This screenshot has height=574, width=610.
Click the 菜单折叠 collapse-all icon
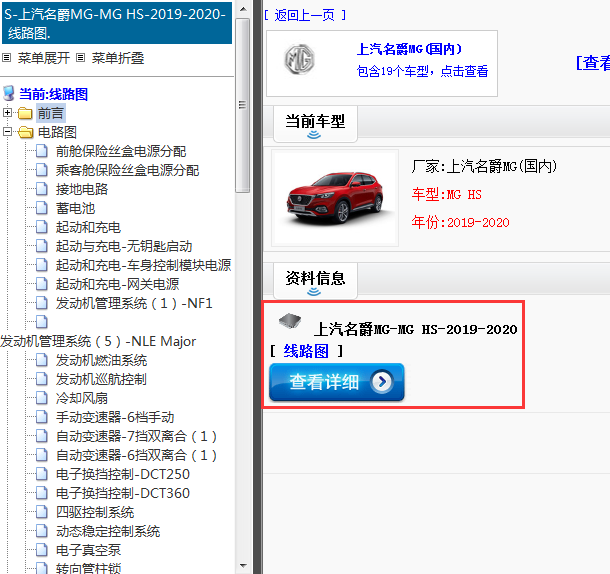pyautogui.click(x=80, y=58)
